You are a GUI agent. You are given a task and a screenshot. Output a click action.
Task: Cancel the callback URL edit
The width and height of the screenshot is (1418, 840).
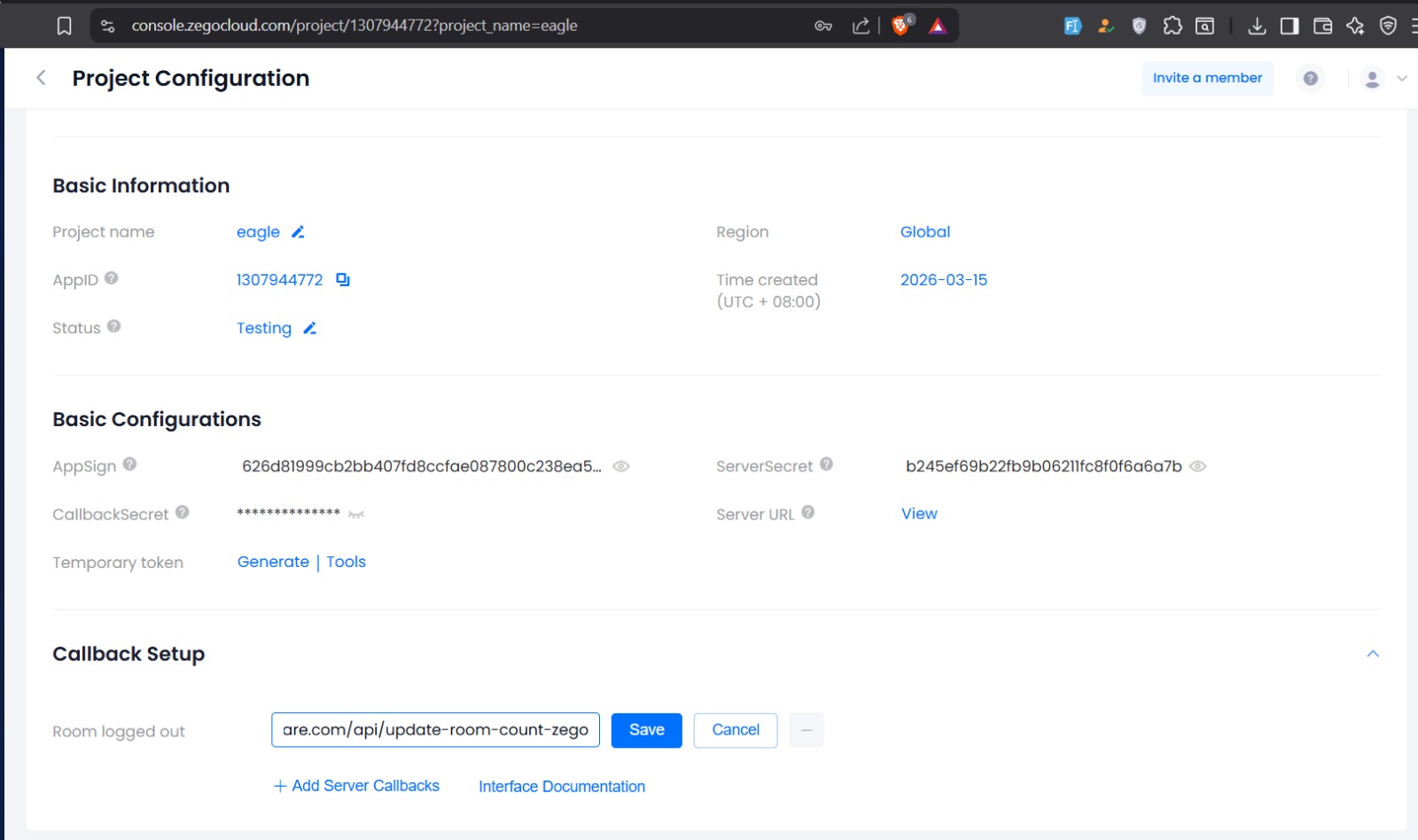[x=736, y=730]
